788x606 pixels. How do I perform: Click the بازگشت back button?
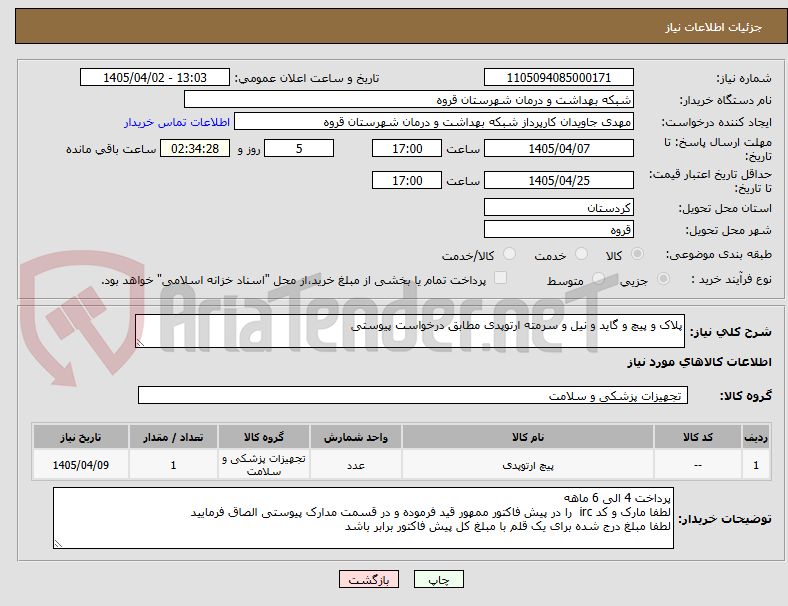point(369,579)
